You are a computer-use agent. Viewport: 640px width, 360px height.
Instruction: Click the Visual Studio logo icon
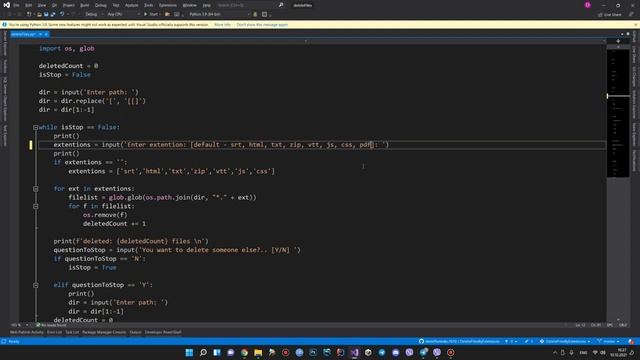tap(6, 5)
